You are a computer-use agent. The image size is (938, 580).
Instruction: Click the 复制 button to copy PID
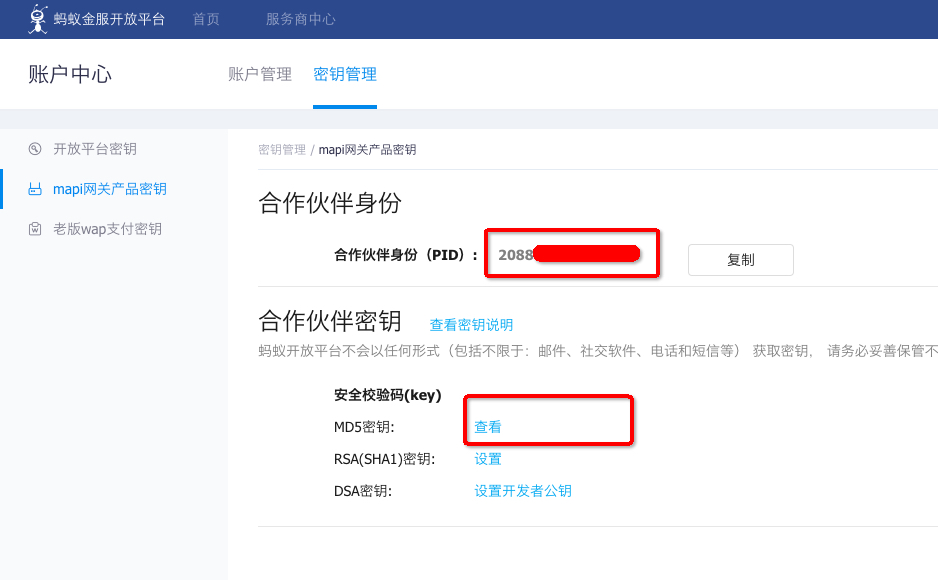[741, 260]
